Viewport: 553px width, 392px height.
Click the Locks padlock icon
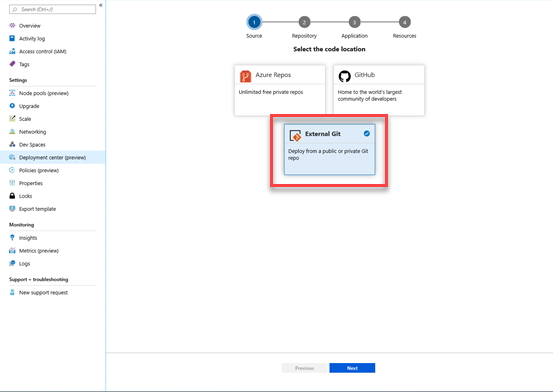(12, 195)
